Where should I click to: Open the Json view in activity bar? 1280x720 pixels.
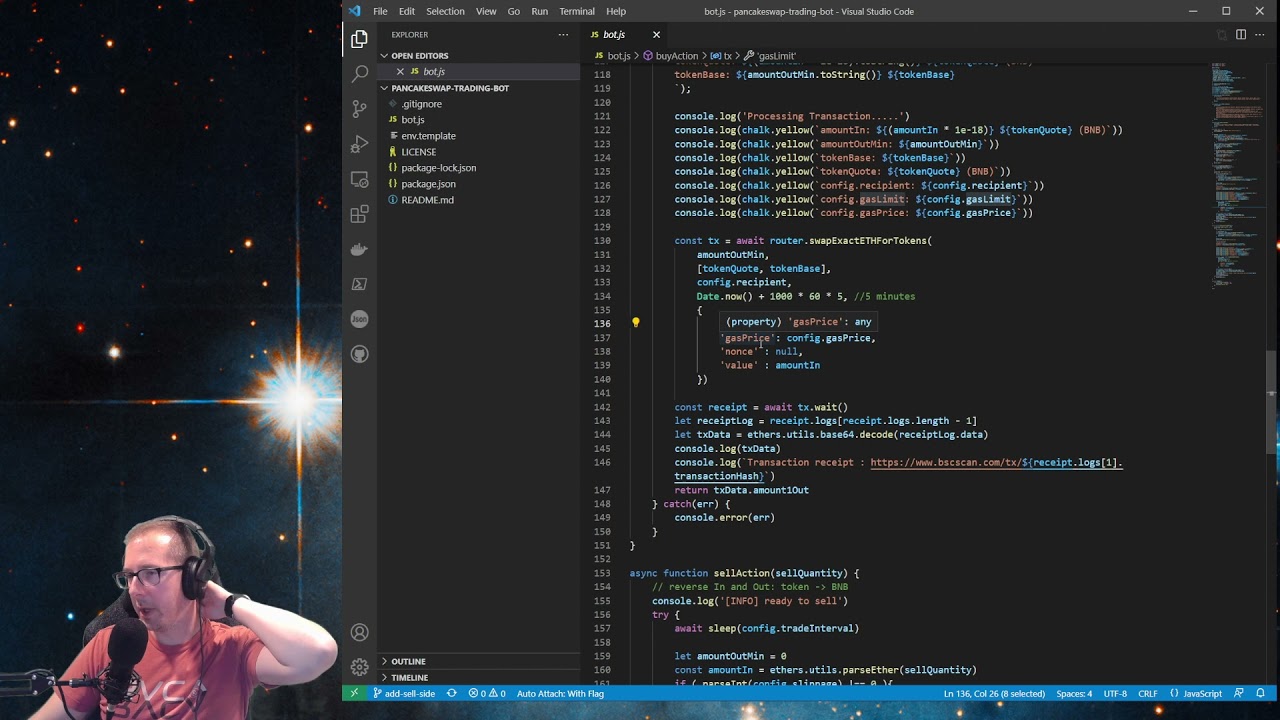click(x=360, y=319)
